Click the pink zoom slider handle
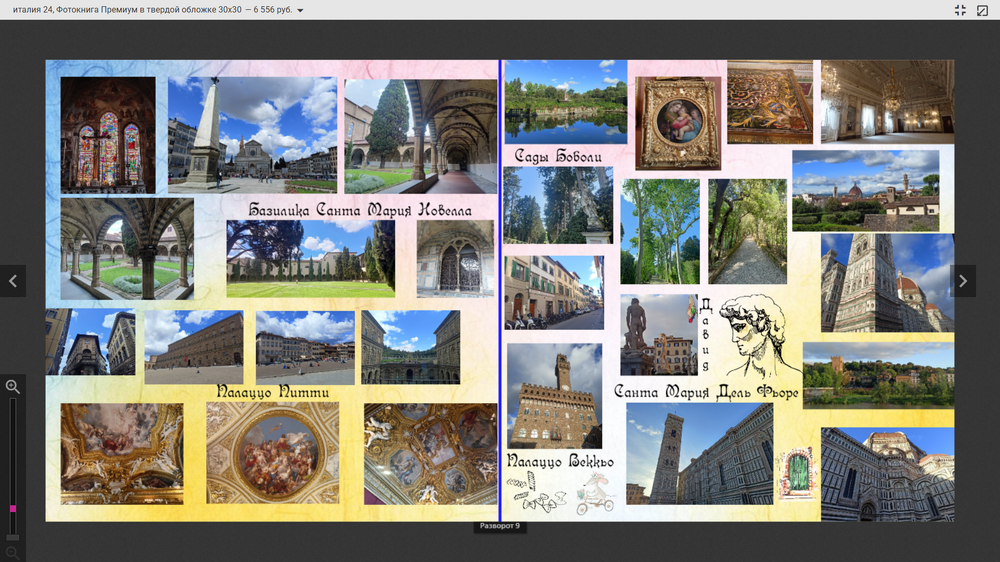The image size is (1000, 562). 13,509
